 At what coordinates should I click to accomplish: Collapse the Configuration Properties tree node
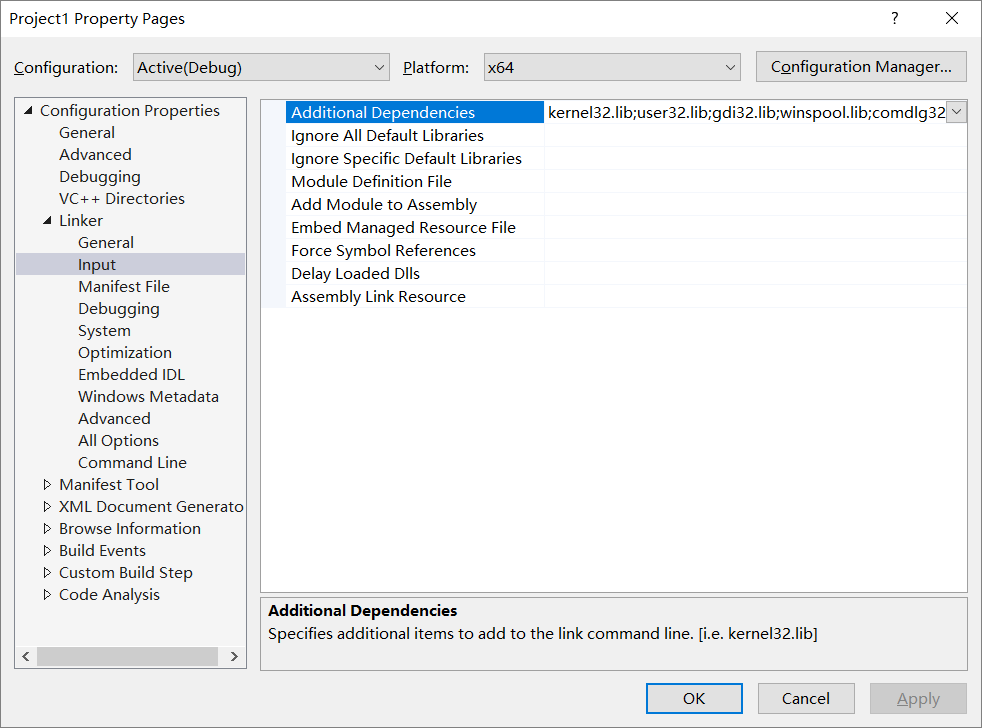(x=30, y=110)
